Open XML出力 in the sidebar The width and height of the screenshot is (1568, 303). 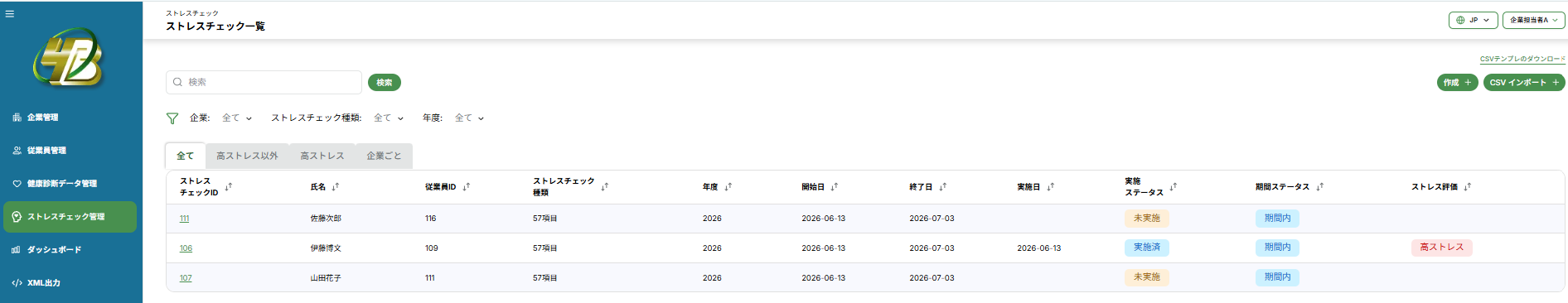click(70, 283)
